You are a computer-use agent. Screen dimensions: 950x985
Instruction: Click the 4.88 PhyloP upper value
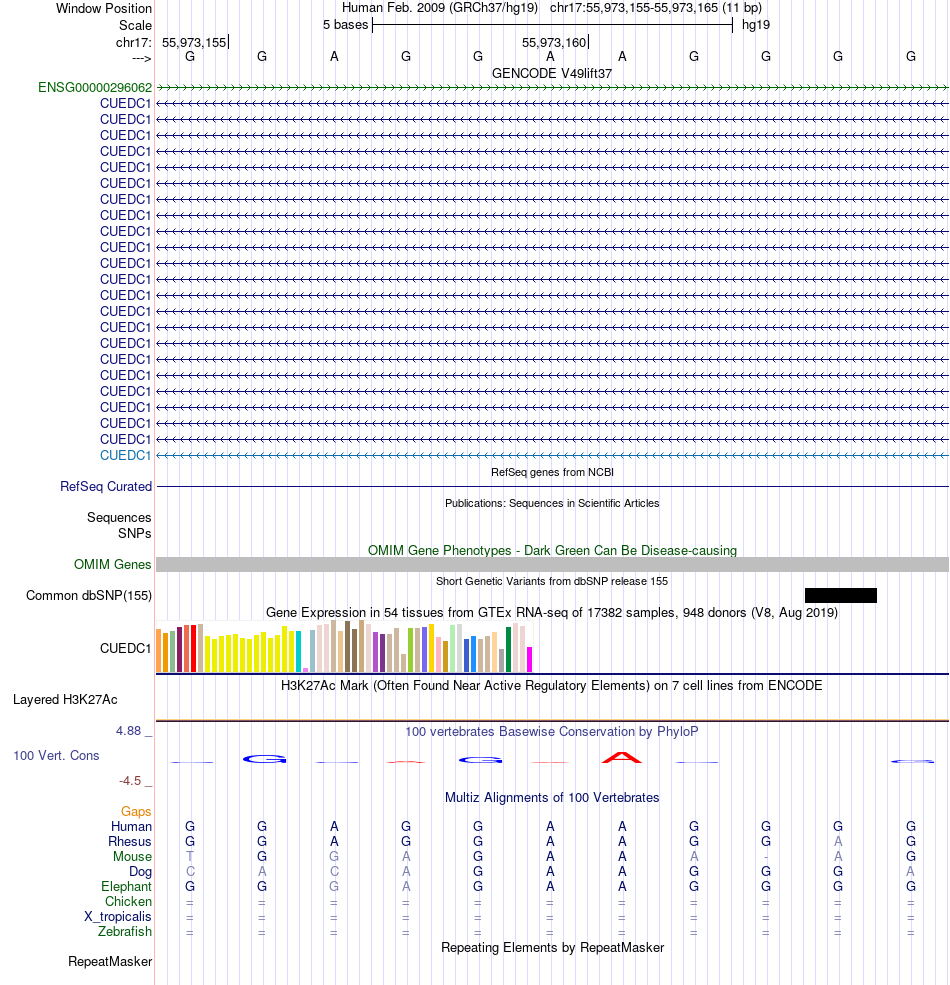click(128, 731)
